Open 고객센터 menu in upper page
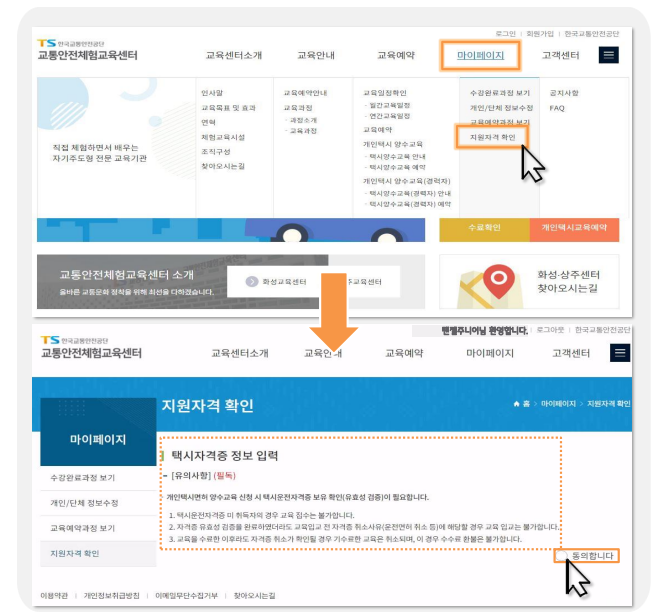This screenshot has width=664, height=613. pyautogui.click(x=561, y=55)
